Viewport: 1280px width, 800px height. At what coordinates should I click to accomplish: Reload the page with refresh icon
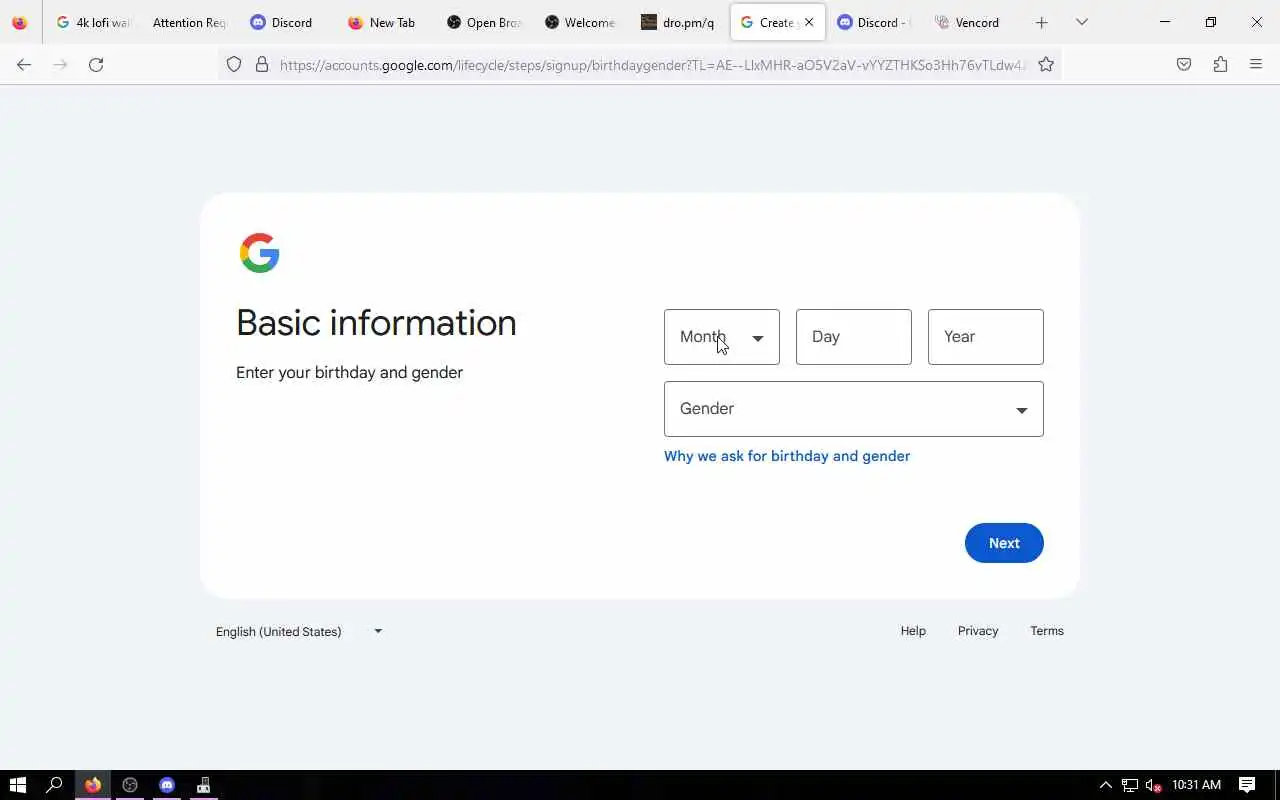click(96, 65)
